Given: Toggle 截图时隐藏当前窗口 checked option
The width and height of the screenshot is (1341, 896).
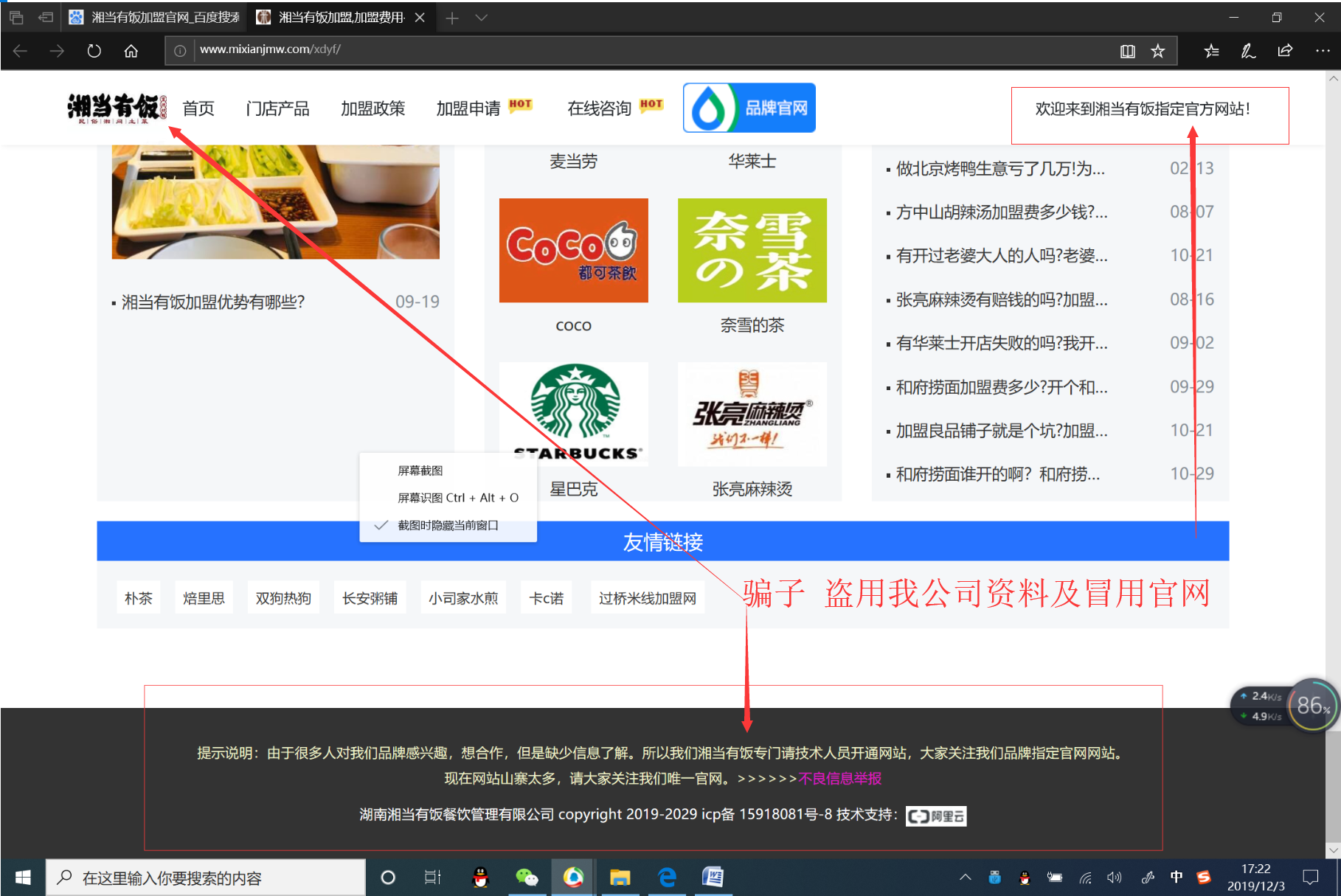Looking at the screenshot, I should [448, 525].
